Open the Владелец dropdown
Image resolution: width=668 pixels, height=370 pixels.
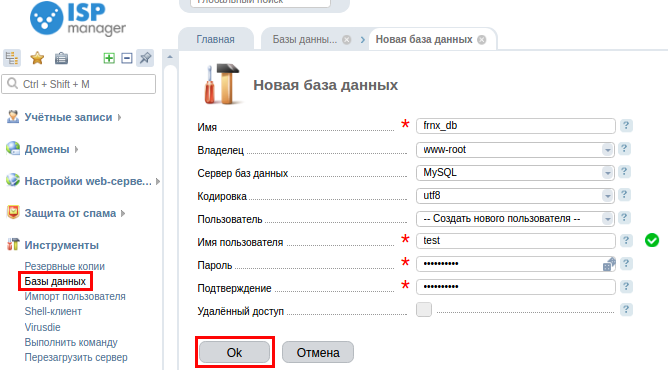coord(515,149)
